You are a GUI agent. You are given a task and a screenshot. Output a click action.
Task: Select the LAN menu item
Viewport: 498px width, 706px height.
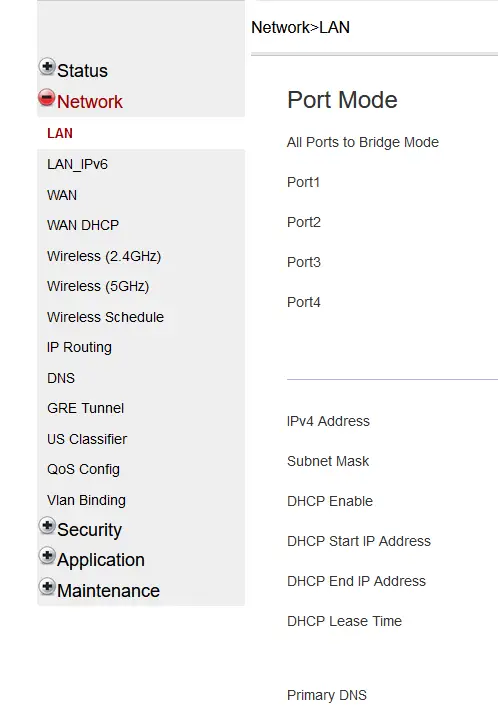click(x=60, y=133)
